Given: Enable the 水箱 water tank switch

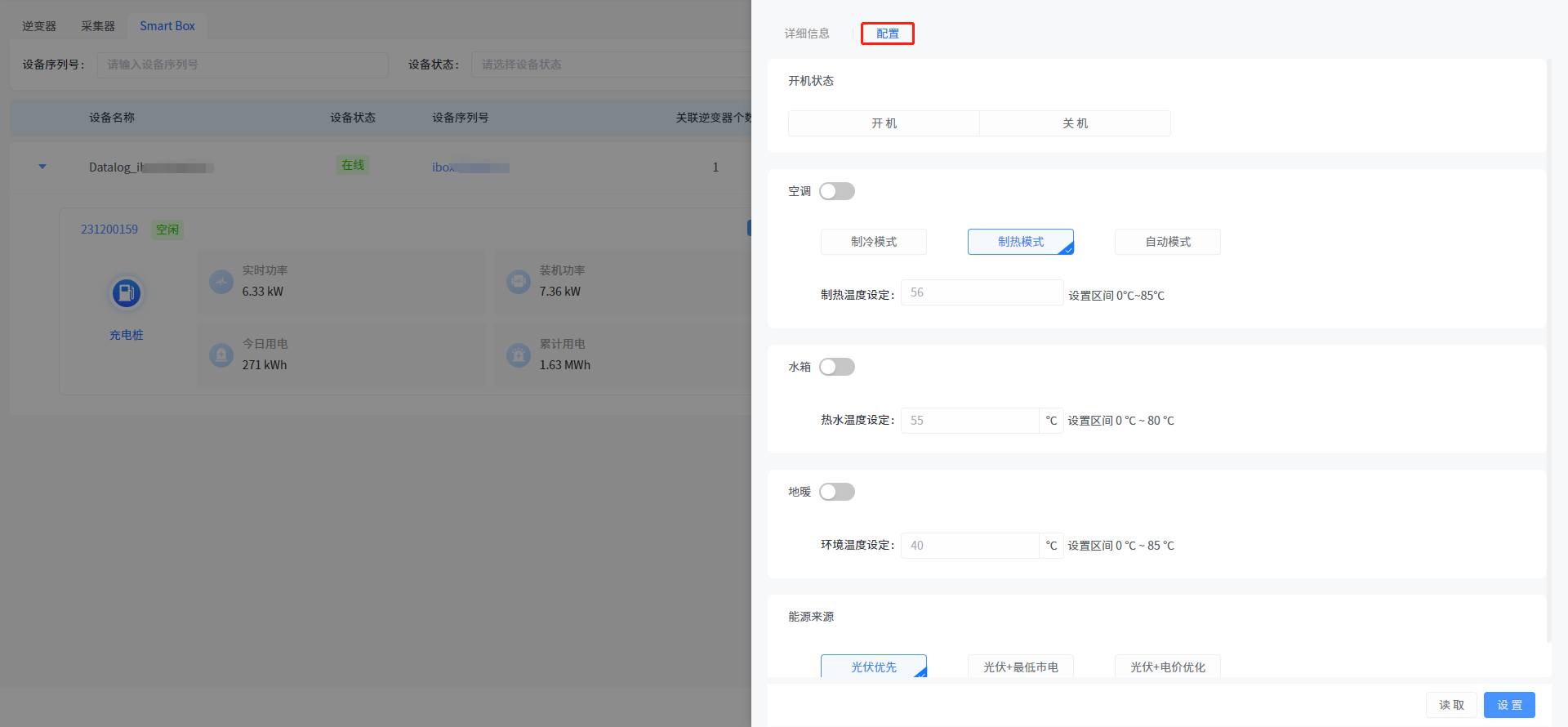Looking at the screenshot, I should coord(837,367).
